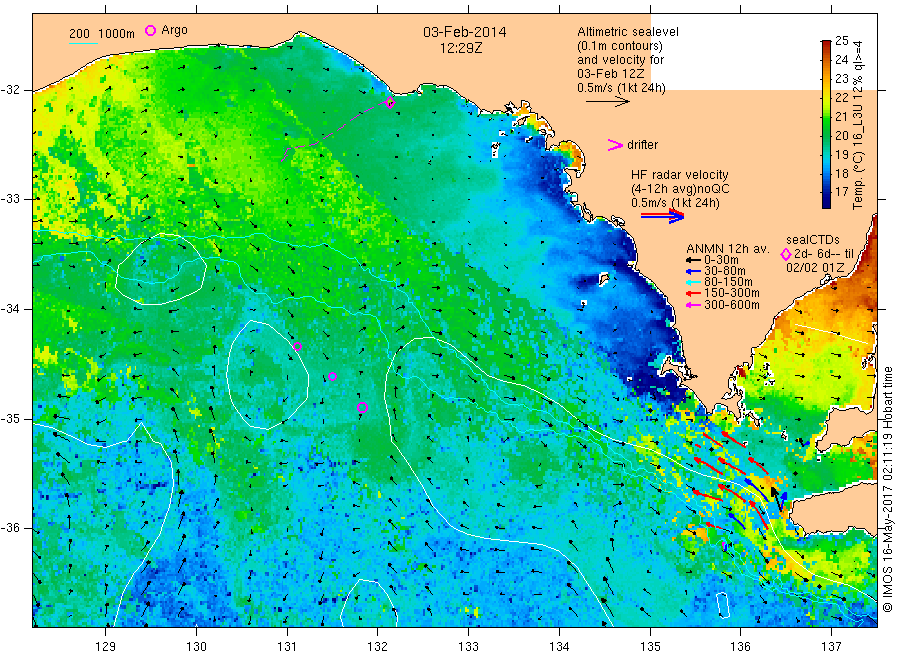Click the latitude label -32

tap(10, 90)
